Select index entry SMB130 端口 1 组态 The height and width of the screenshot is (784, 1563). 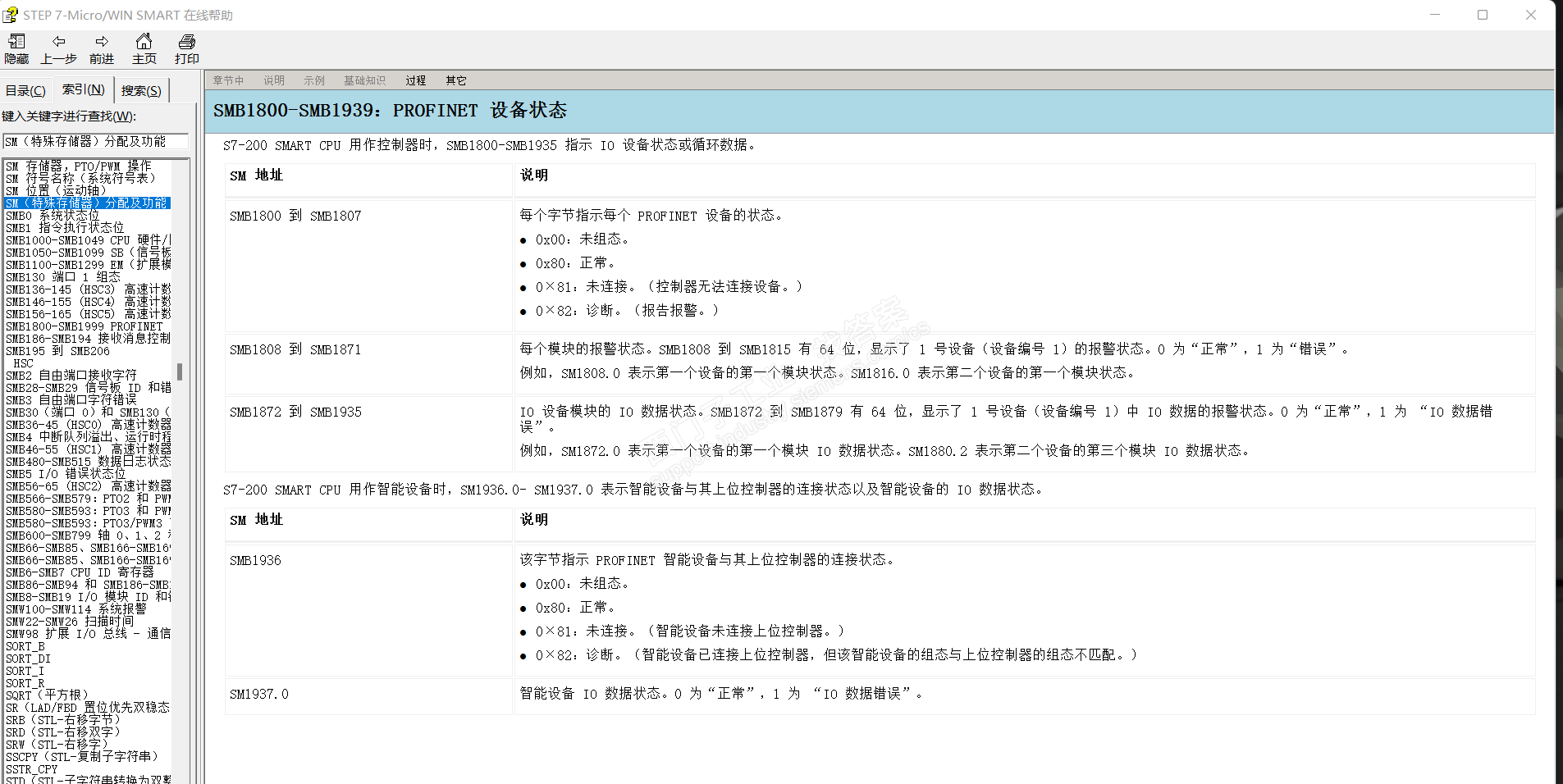(63, 277)
